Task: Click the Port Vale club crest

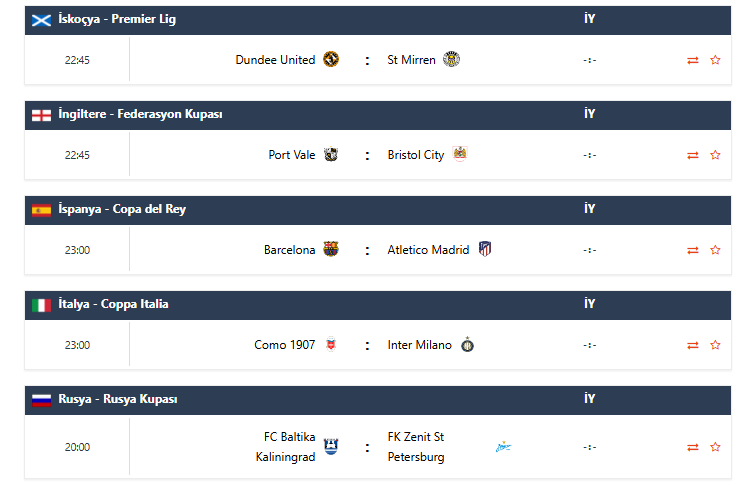Action: pyautogui.click(x=331, y=155)
